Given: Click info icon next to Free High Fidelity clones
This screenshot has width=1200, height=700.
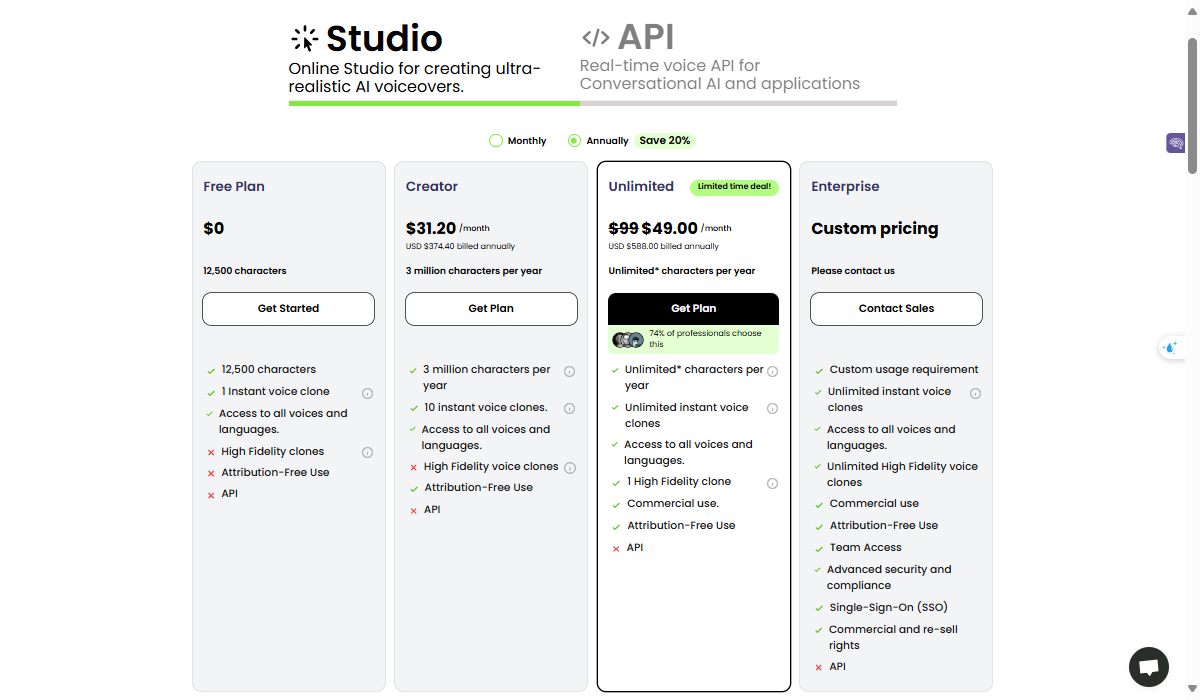Looking at the screenshot, I should (367, 452).
